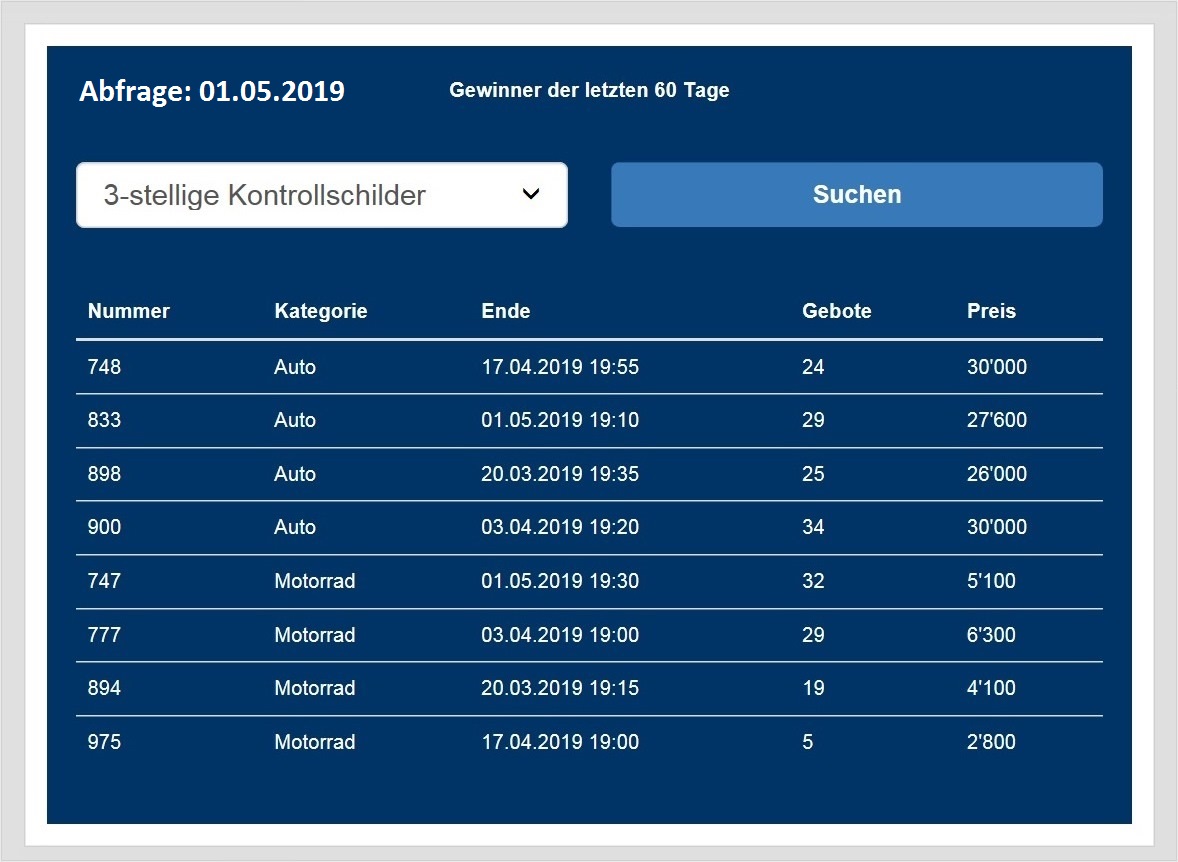Select the Motorrad row numbered 894
1178x862 pixels.
click(589, 688)
